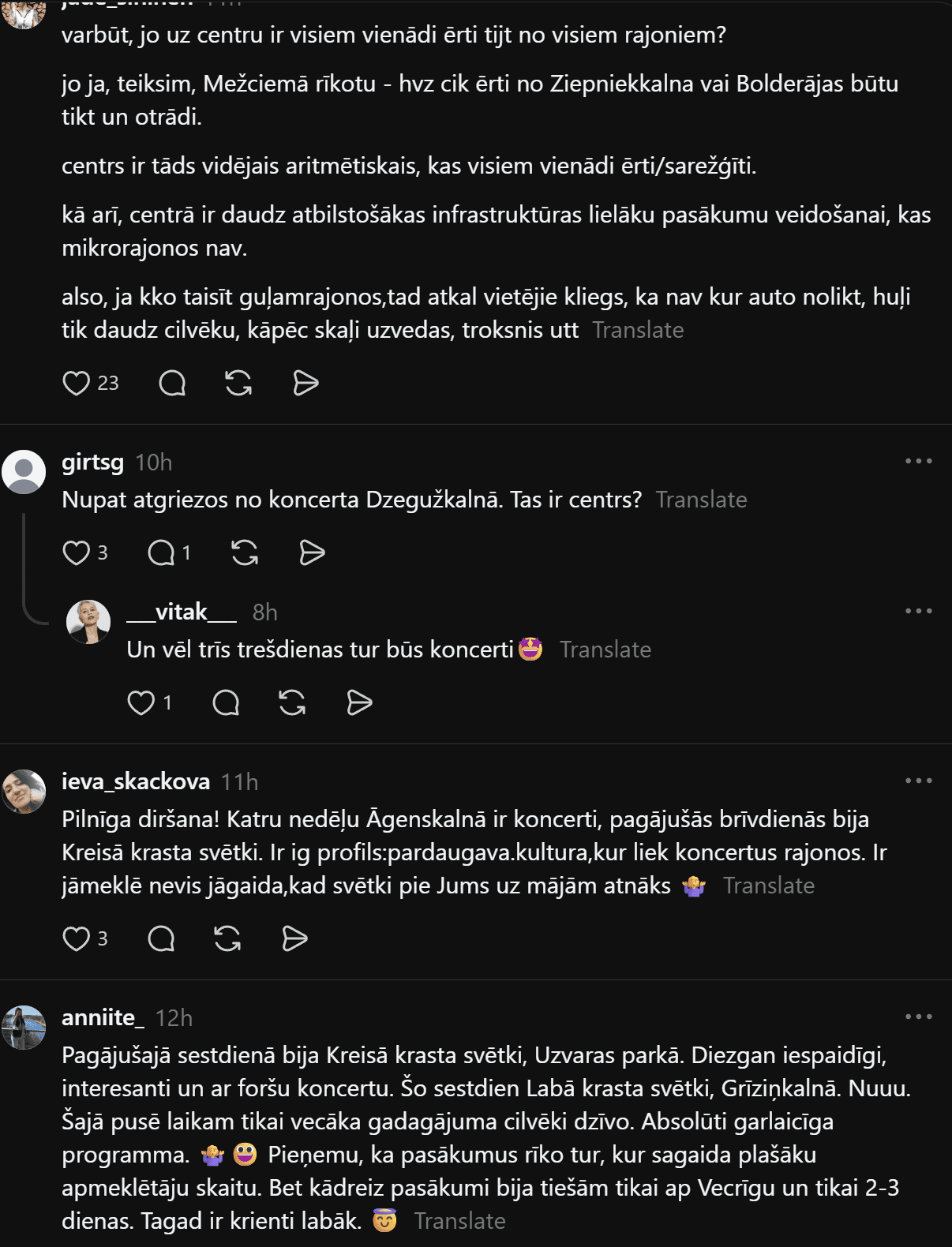952x1247 pixels.
Task: Open more options for anniite_'s comment
Action: tap(919, 1017)
